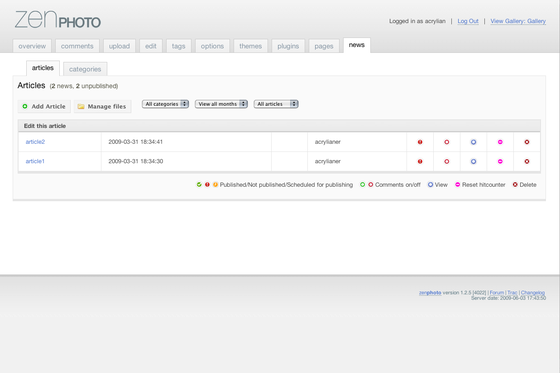
Task: Toggle comments on/off icon for article2
Action: coord(446,142)
